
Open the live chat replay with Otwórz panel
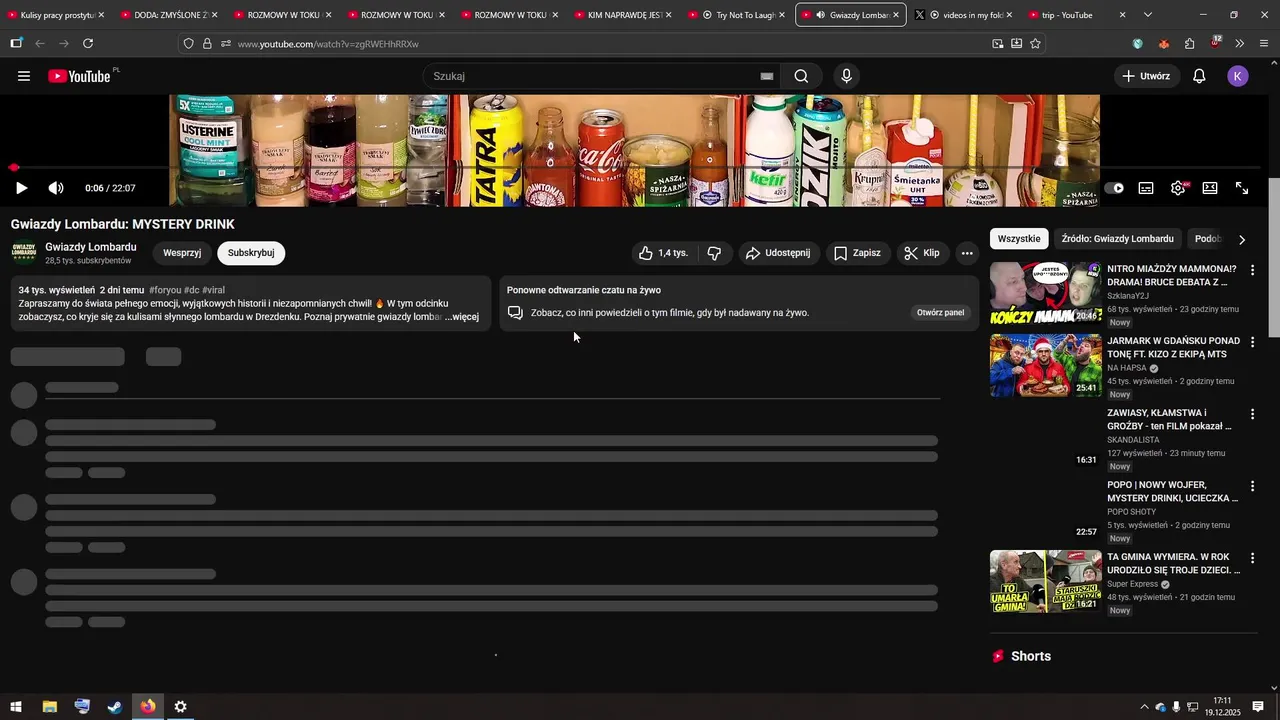click(940, 313)
